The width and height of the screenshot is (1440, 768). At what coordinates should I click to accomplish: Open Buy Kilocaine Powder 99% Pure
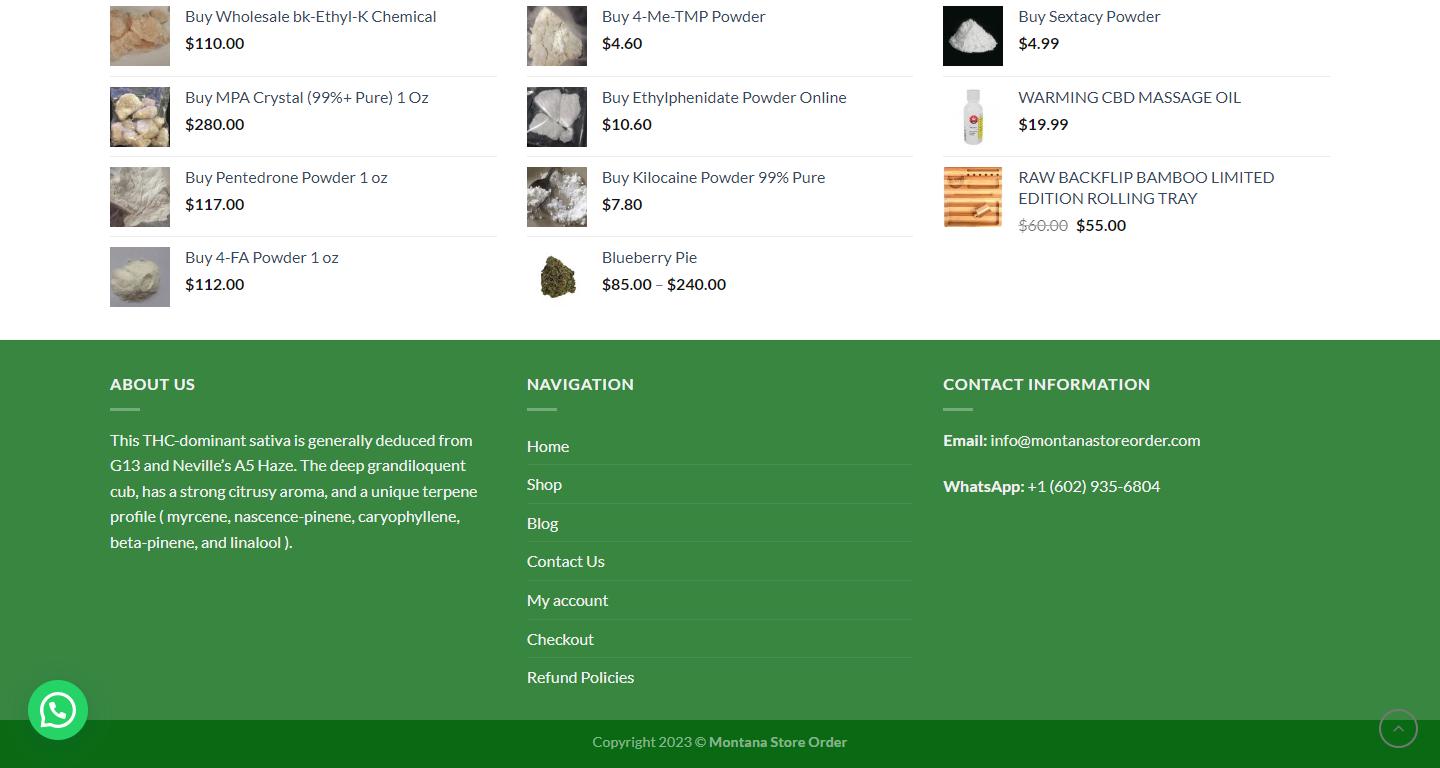tap(713, 177)
